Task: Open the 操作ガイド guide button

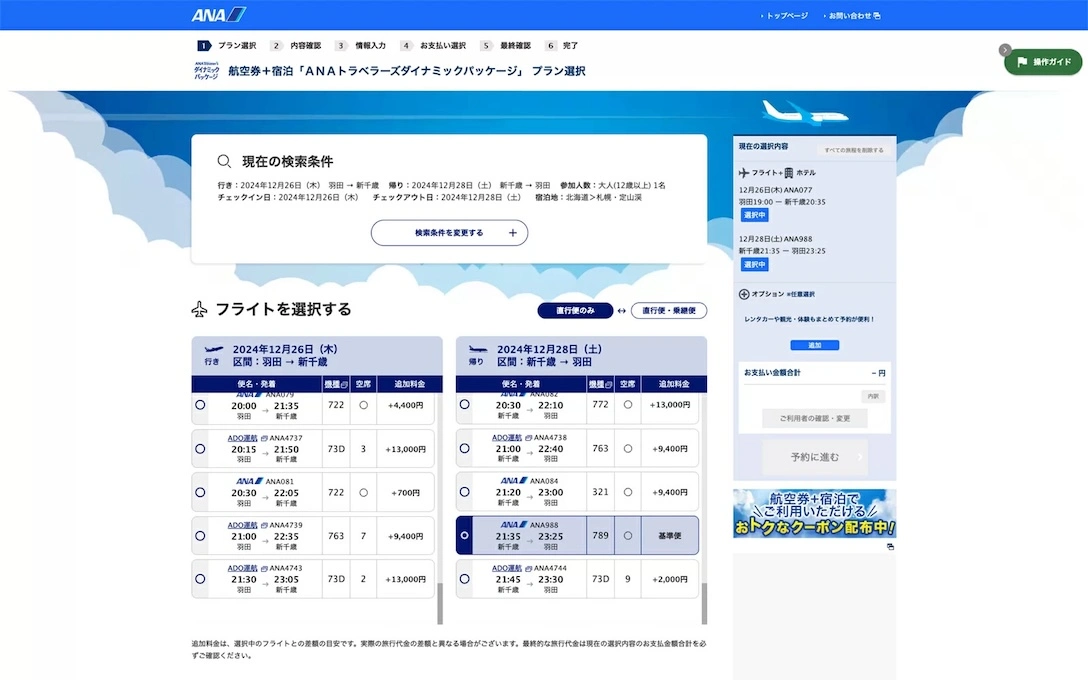Action: [x=1044, y=62]
